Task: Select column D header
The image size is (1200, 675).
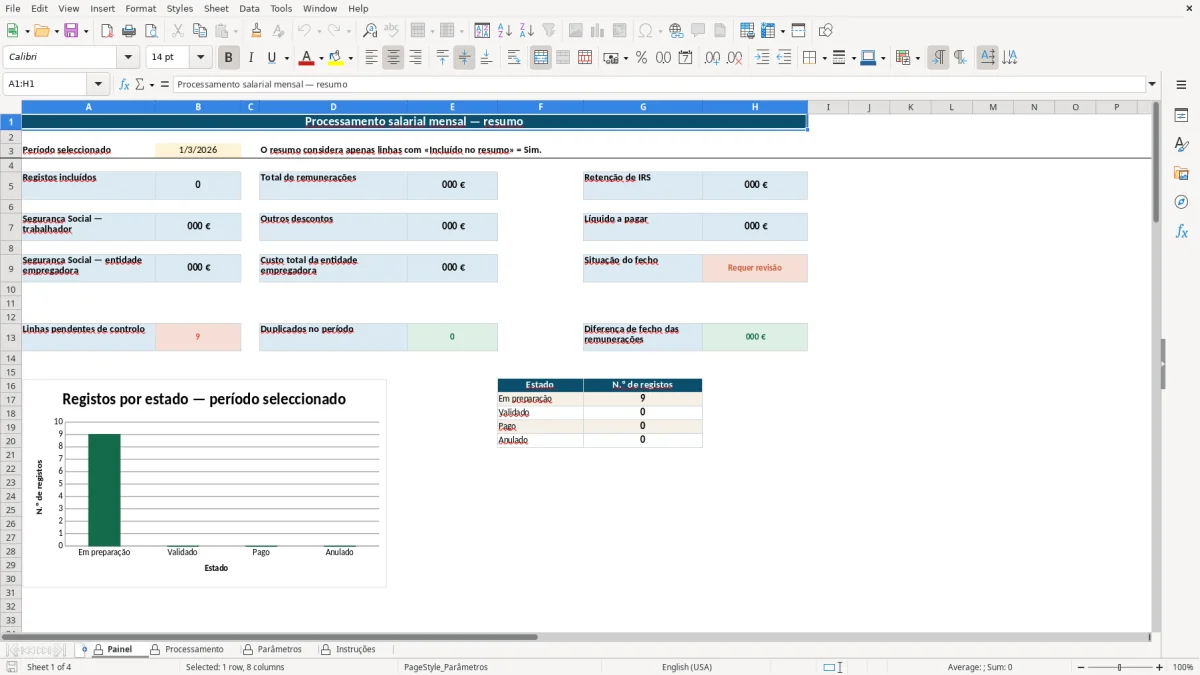Action: (x=333, y=107)
